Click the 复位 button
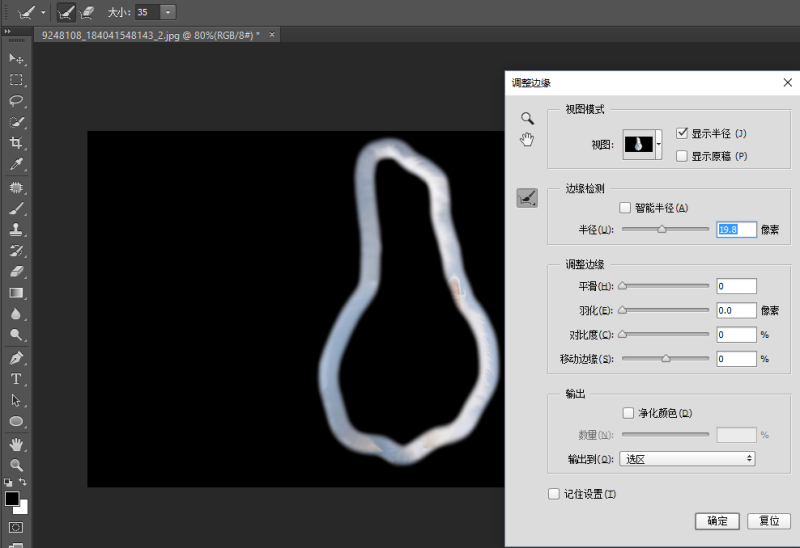The width and height of the screenshot is (800, 548). point(769,521)
